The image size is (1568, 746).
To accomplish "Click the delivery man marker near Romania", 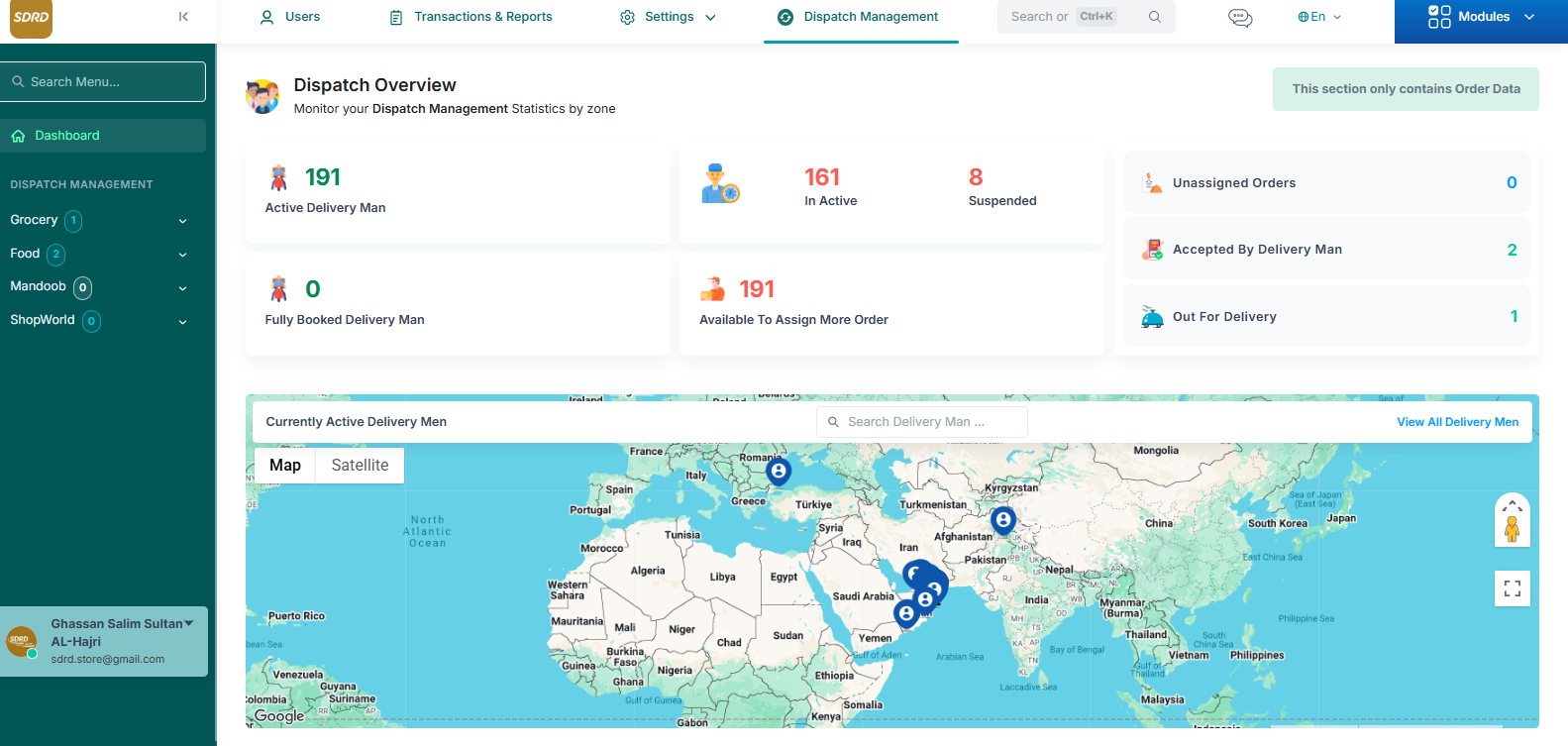I will point(779,472).
